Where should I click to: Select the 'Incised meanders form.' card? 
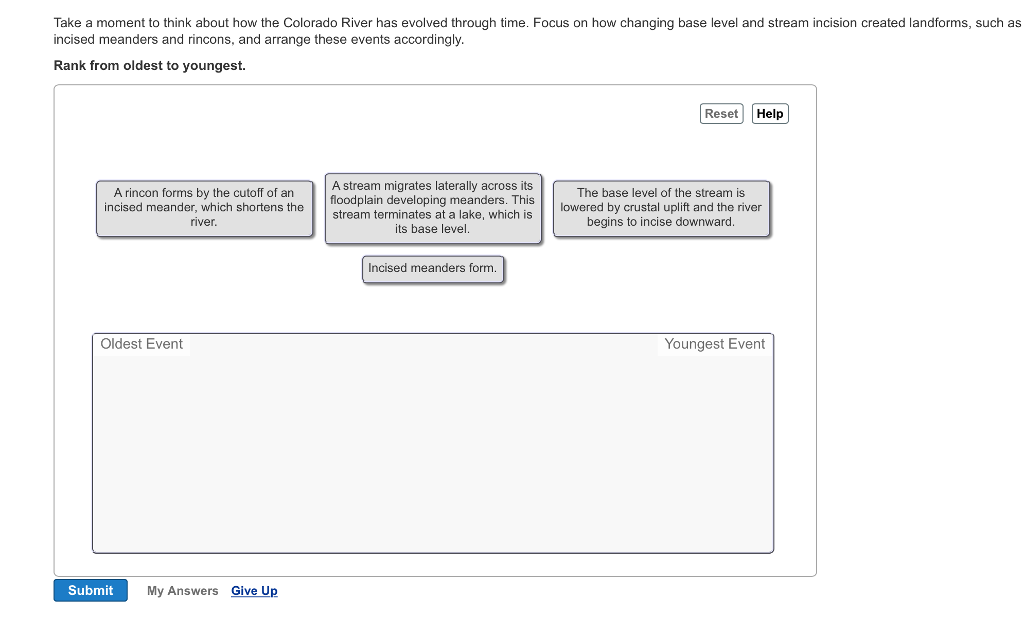pyautogui.click(x=432, y=268)
